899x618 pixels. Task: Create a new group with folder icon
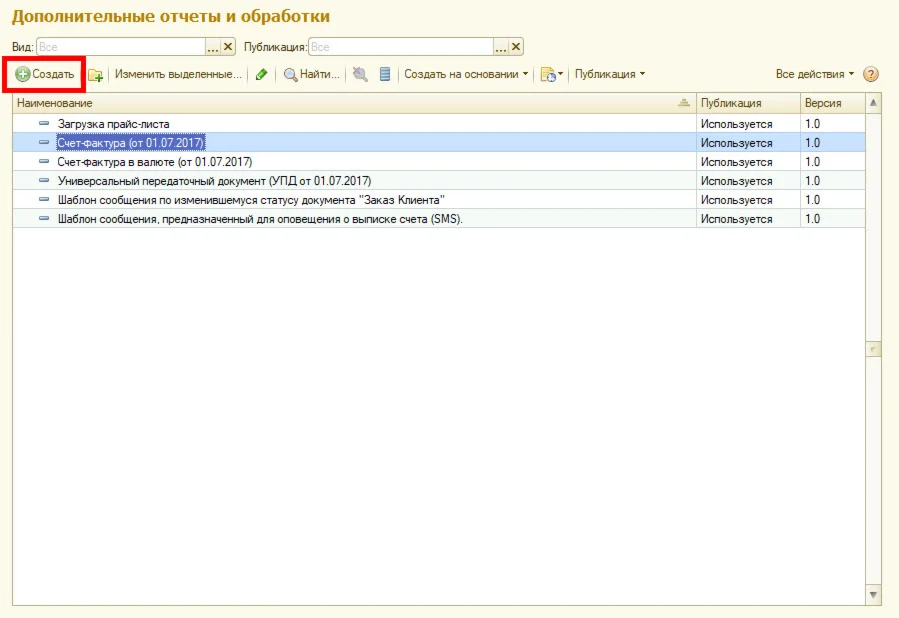(95, 75)
